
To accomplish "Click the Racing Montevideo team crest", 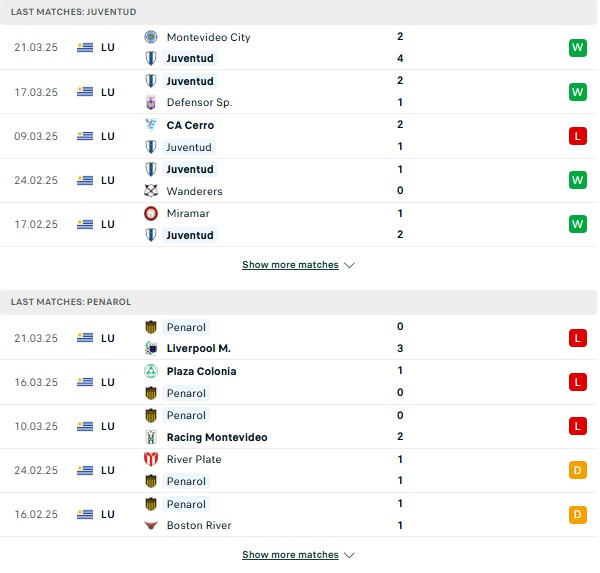I will click(x=151, y=437).
